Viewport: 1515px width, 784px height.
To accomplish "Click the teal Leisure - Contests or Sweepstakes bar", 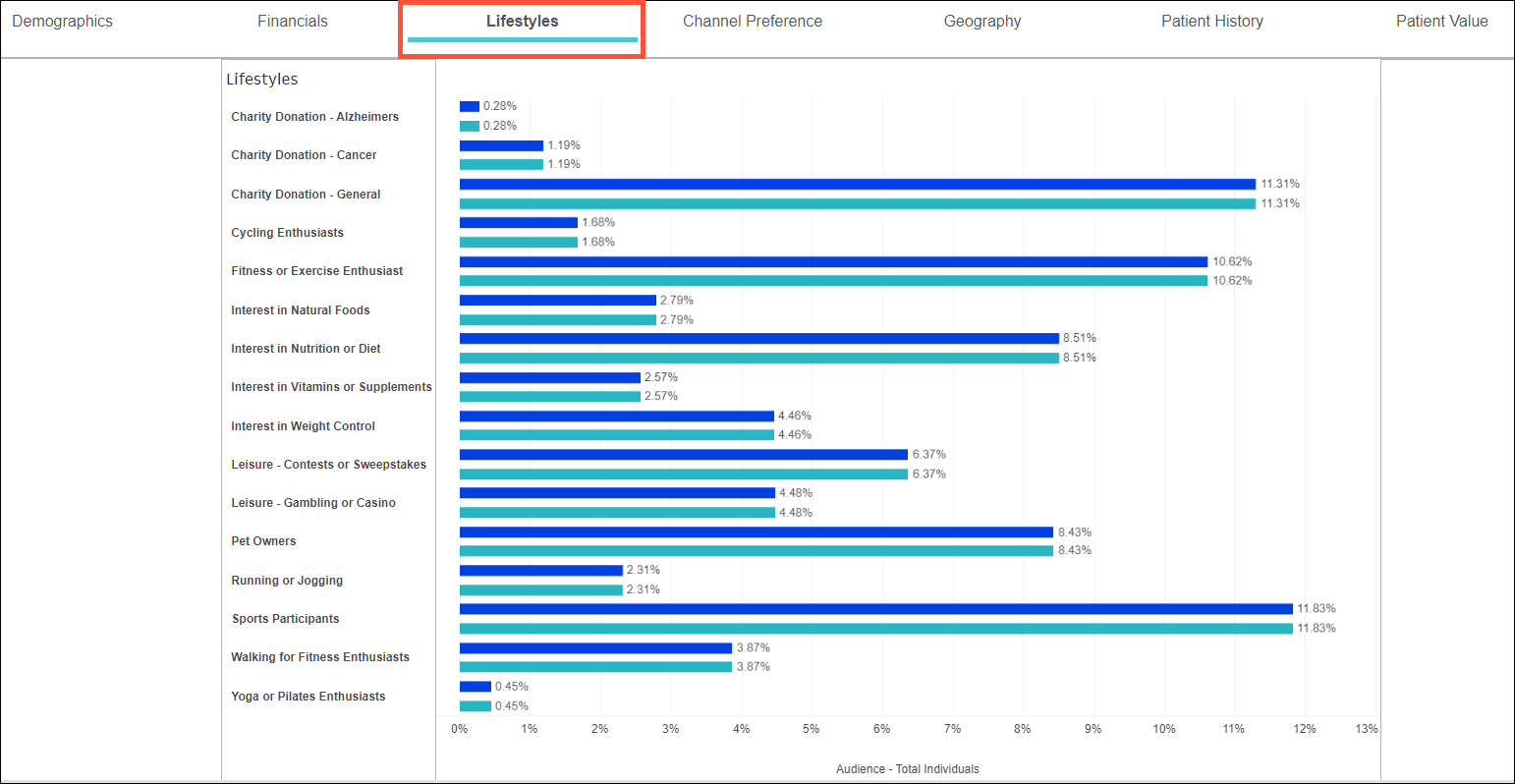I will pyautogui.click(x=683, y=475).
